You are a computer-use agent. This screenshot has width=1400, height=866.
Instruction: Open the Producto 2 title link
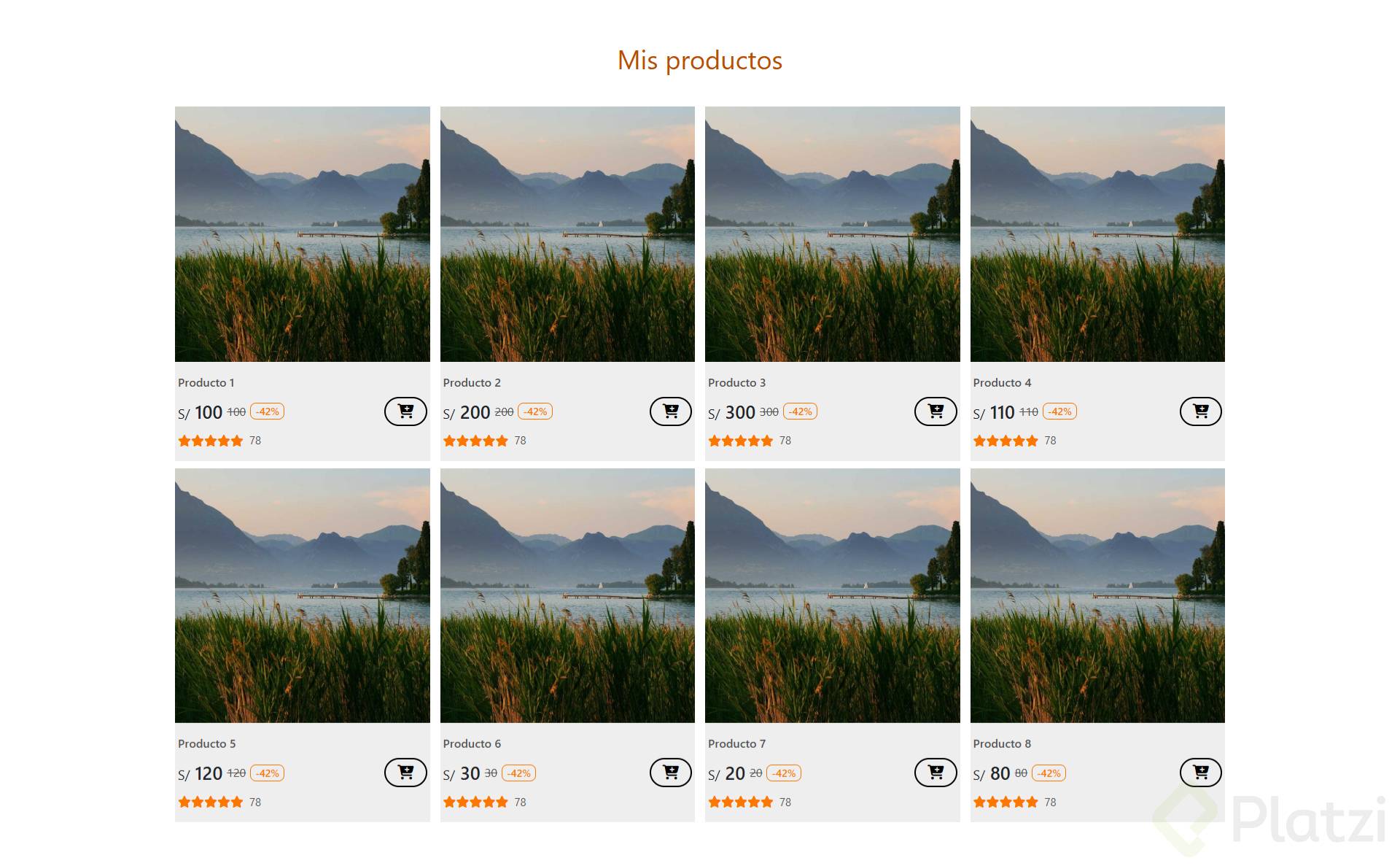[x=472, y=382]
